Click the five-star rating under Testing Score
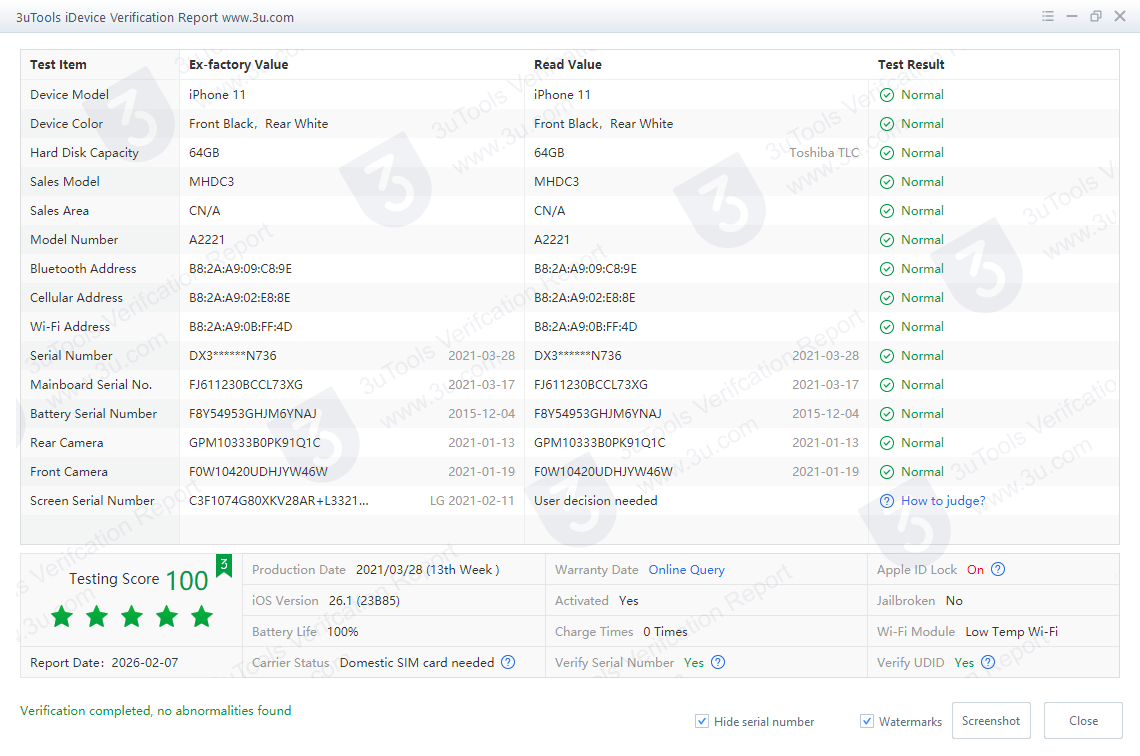Image resolution: width=1140 pixels, height=756 pixels. pyautogui.click(x=132, y=616)
